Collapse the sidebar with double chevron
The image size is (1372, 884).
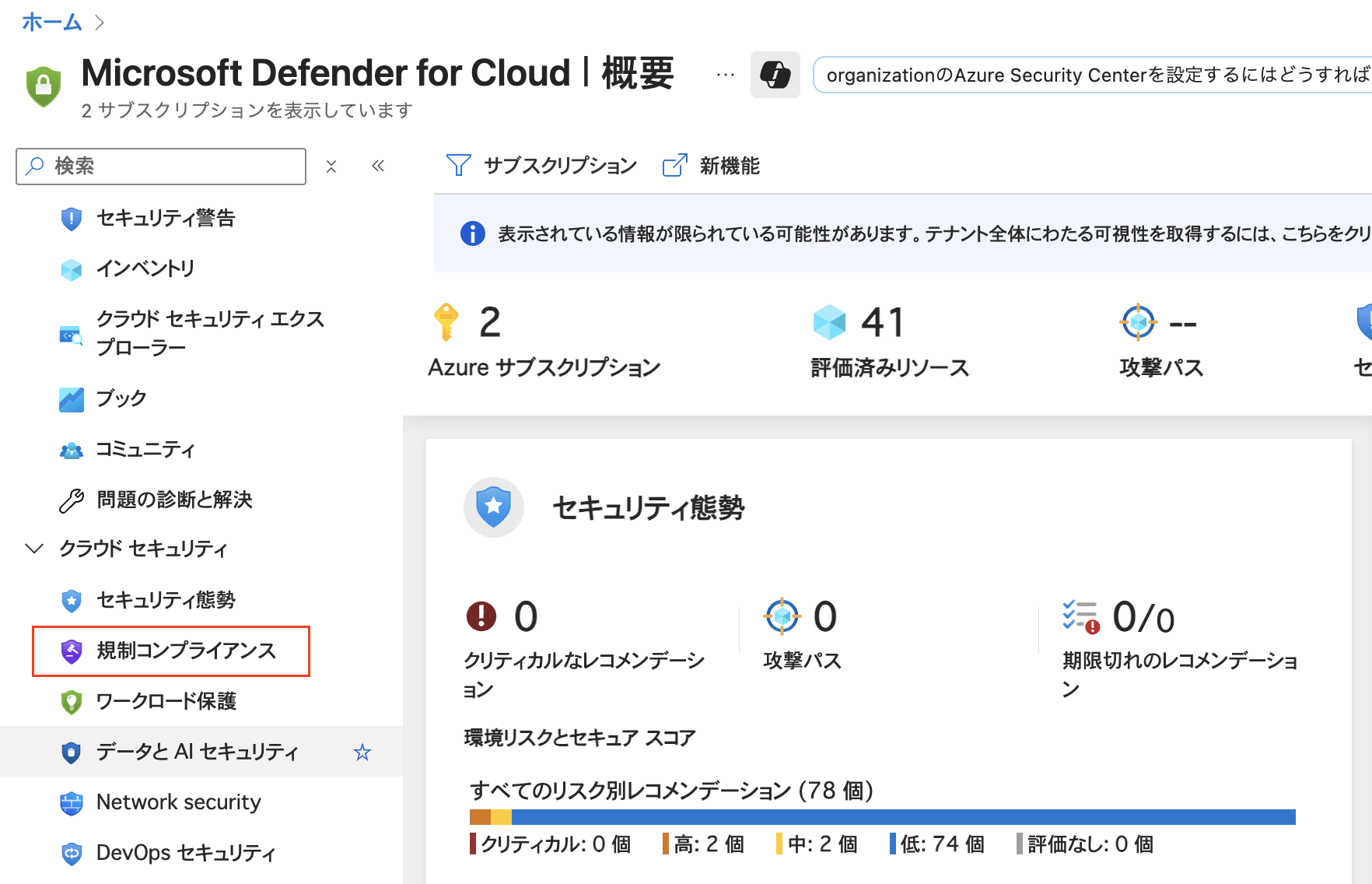378,166
